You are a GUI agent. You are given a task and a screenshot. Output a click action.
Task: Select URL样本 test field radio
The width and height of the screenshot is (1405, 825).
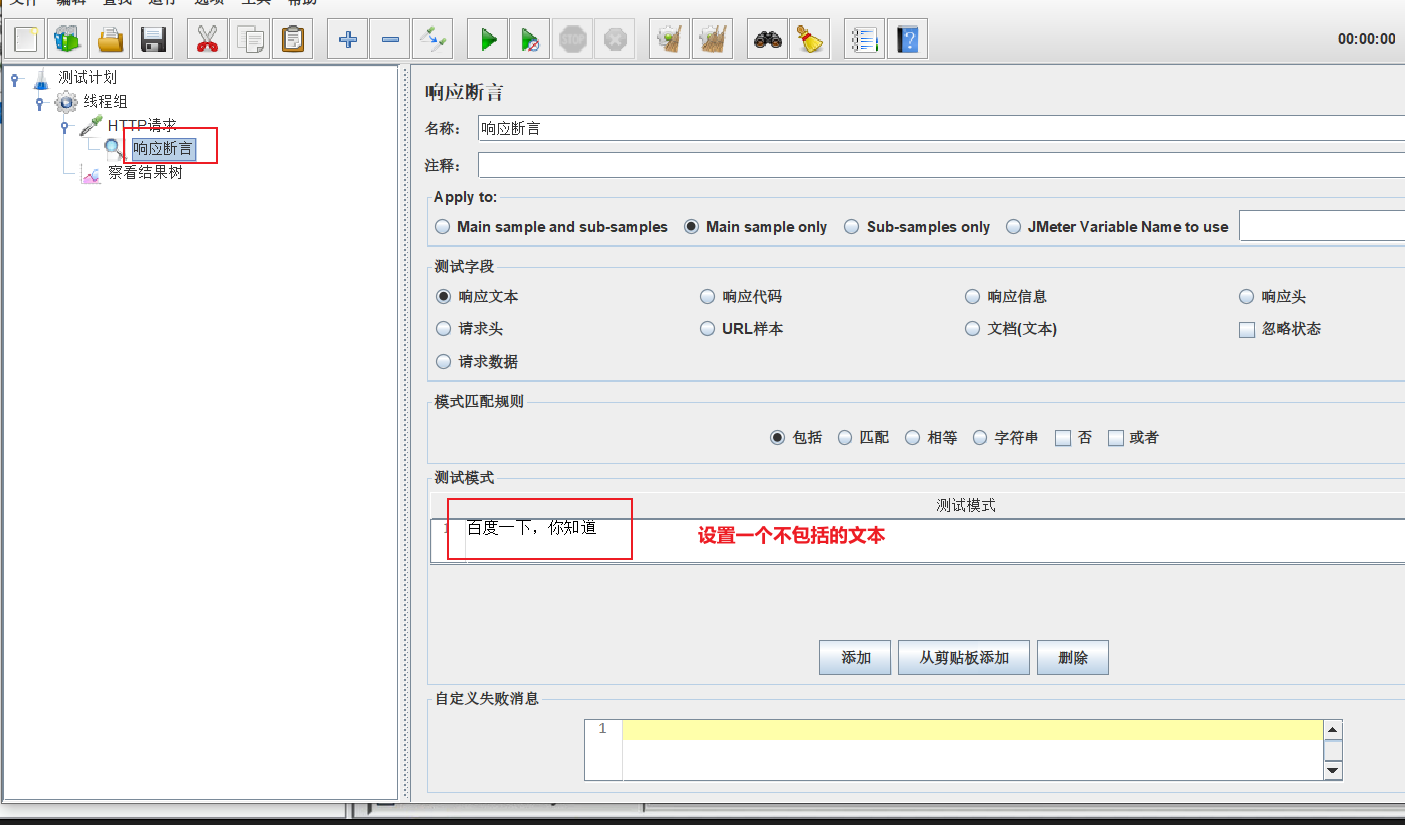click(741, 329)
